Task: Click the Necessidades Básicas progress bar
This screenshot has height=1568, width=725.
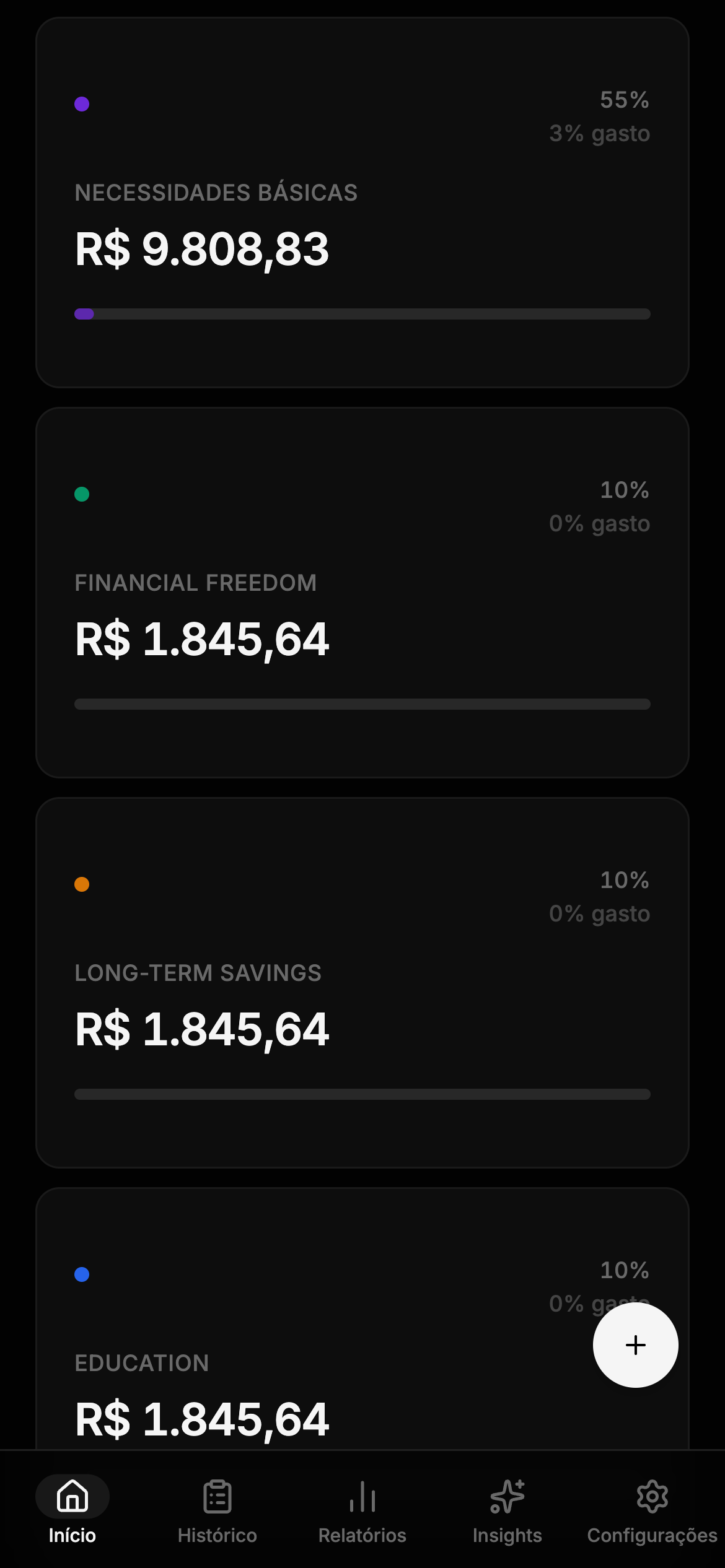Action: (362, 314)
